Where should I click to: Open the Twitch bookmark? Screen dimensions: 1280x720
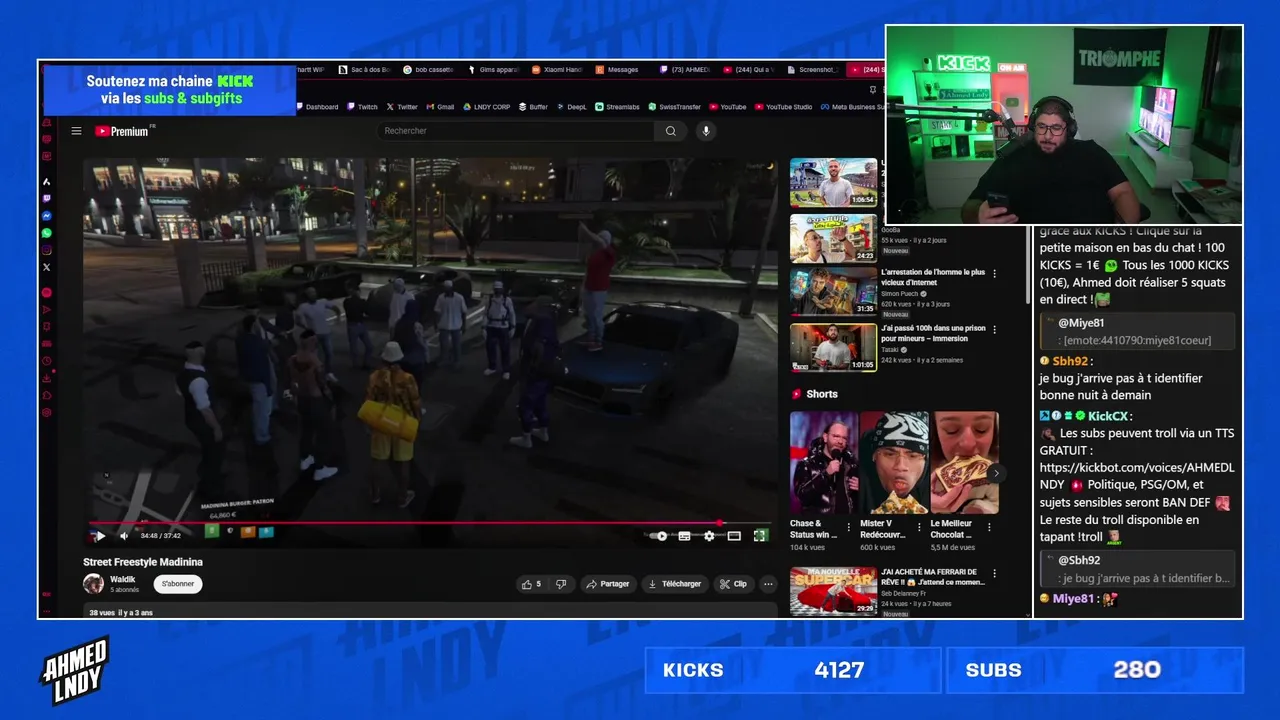coord(363,107)
